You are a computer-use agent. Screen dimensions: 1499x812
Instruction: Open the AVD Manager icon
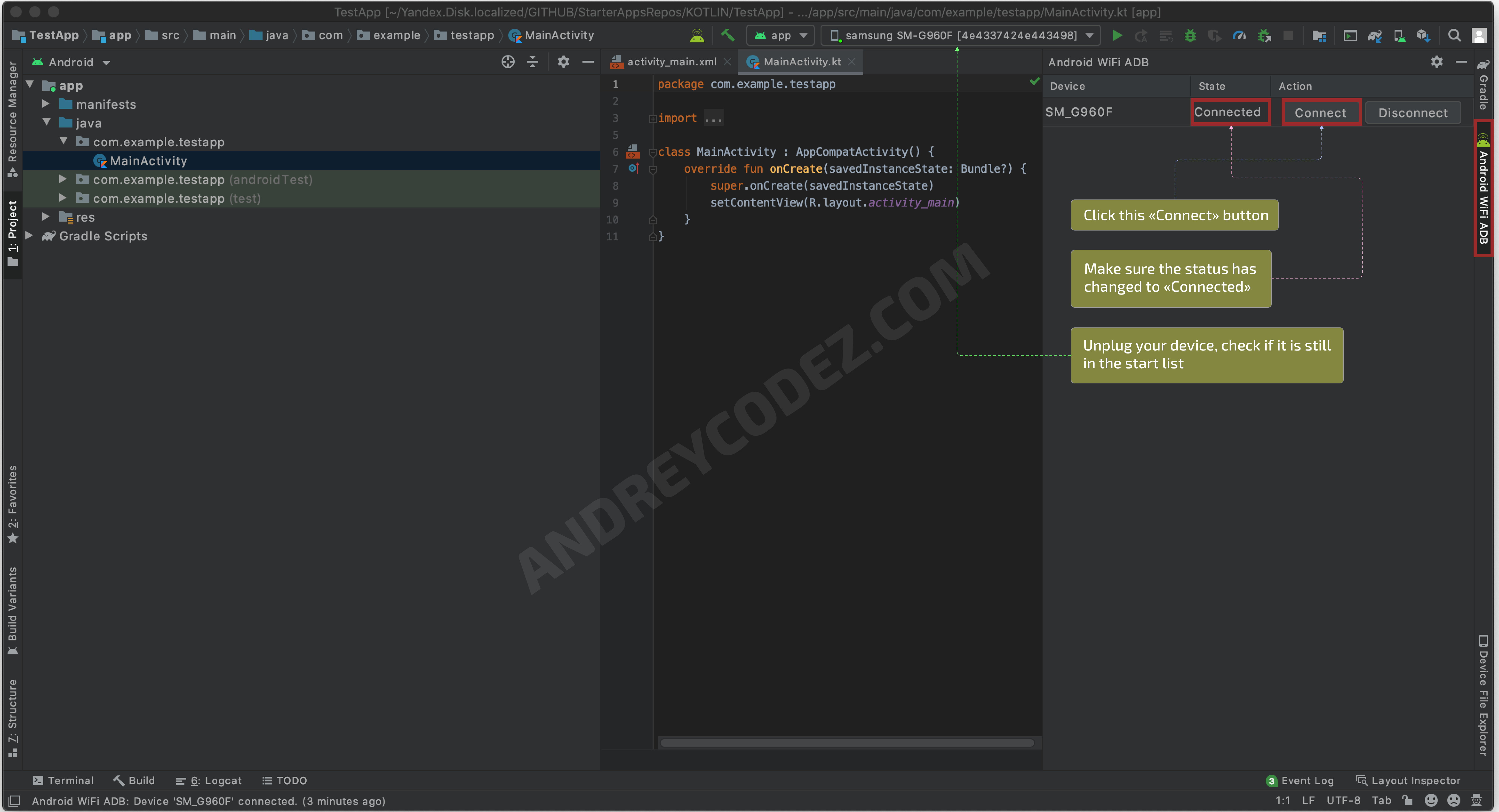tap(1399, 36)
